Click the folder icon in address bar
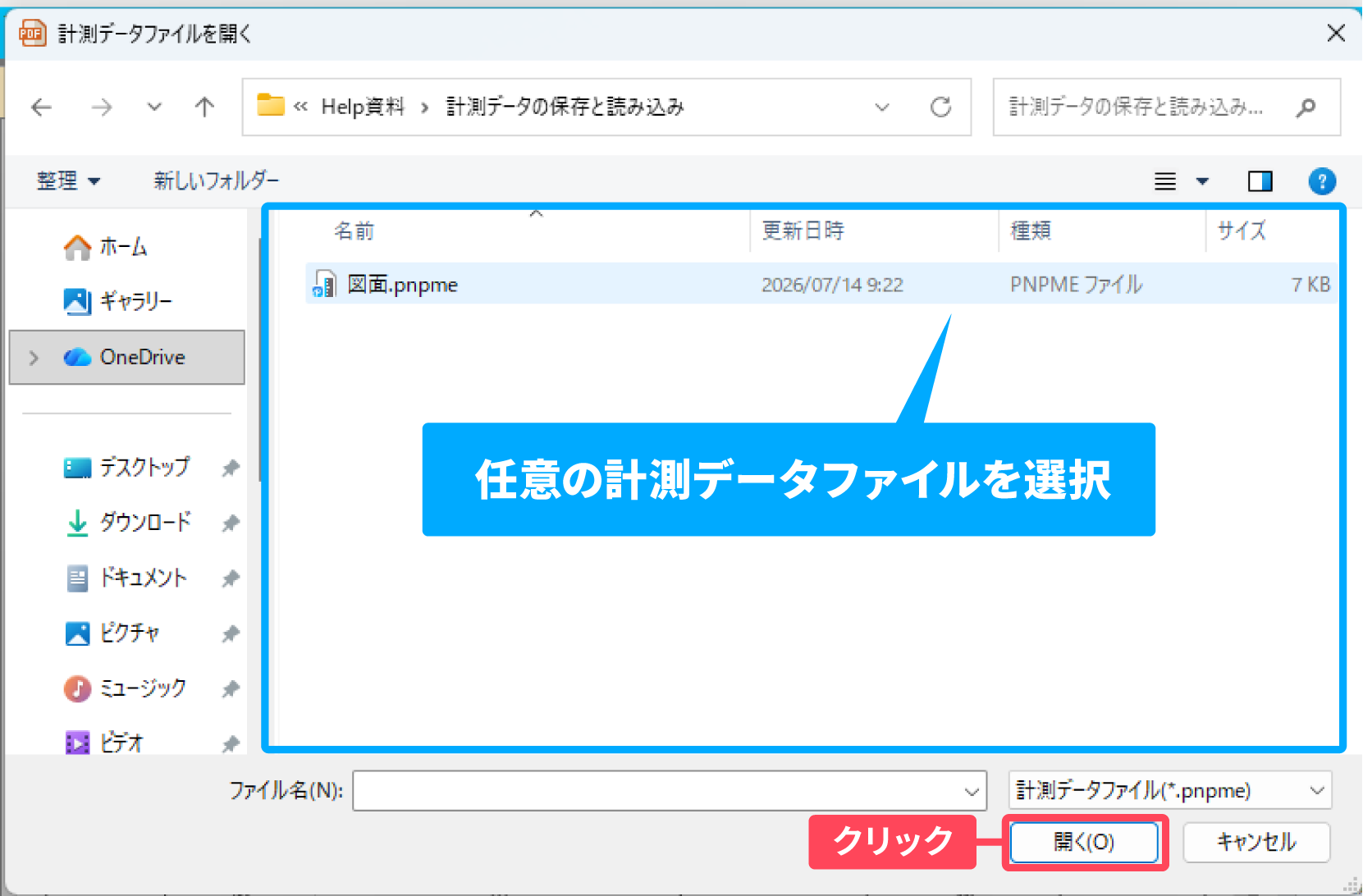 271,105
